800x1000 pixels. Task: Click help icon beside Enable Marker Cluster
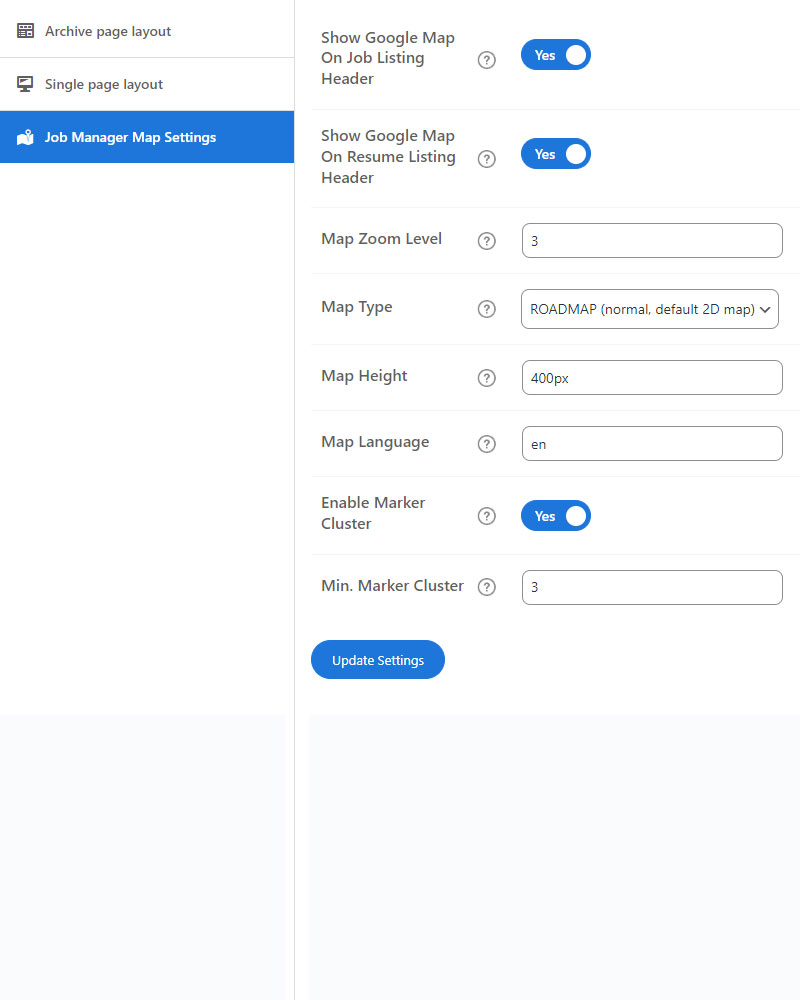pyautogui.click(x=487, y=516)
